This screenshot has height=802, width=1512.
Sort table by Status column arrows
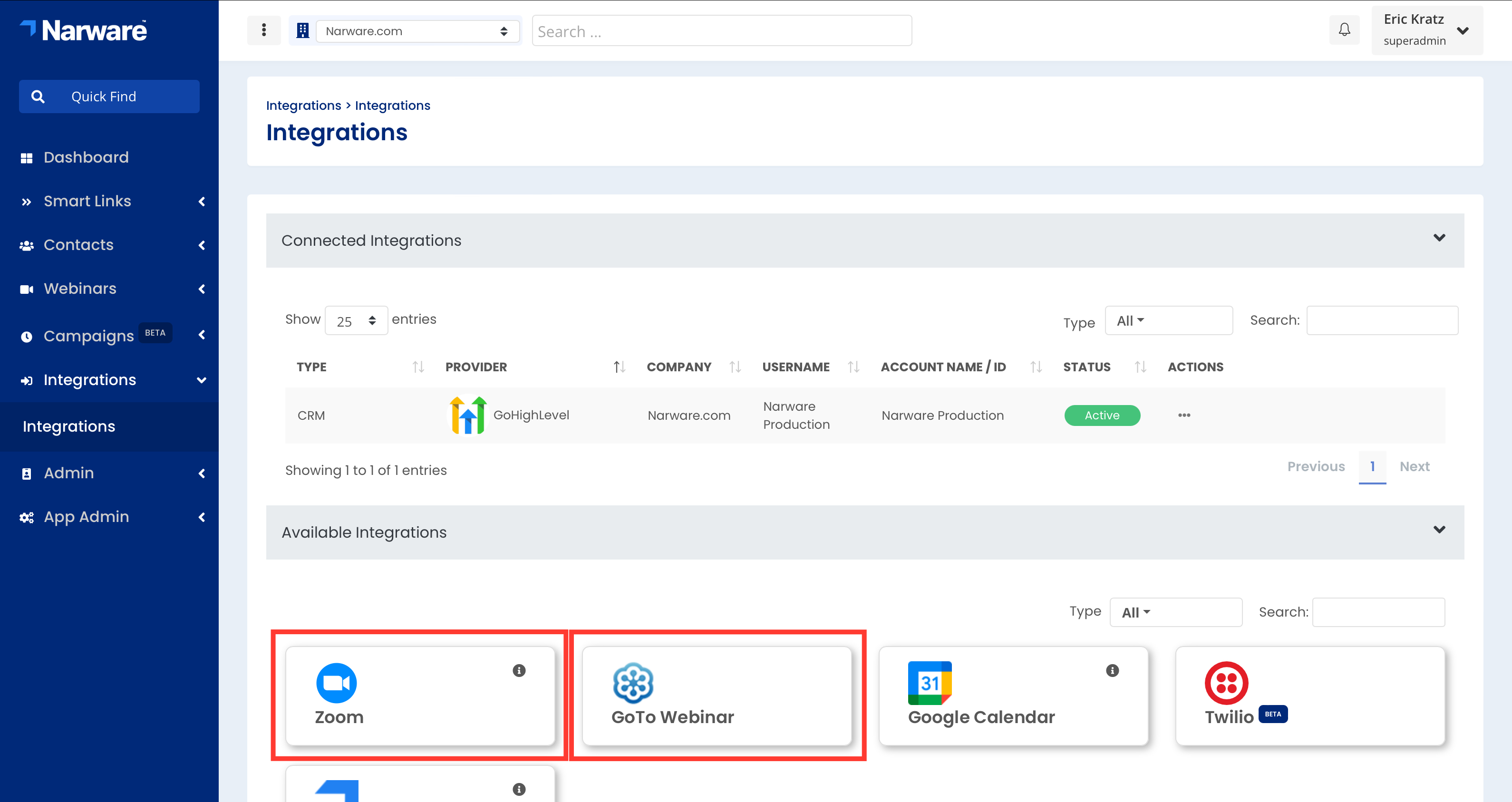click(1140, 367)
